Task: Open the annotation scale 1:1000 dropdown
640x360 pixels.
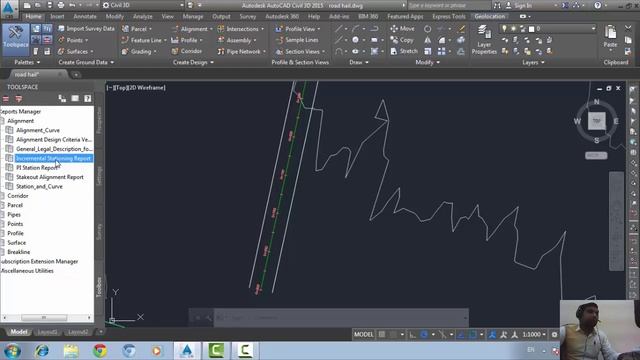Action: coord(534,335)
